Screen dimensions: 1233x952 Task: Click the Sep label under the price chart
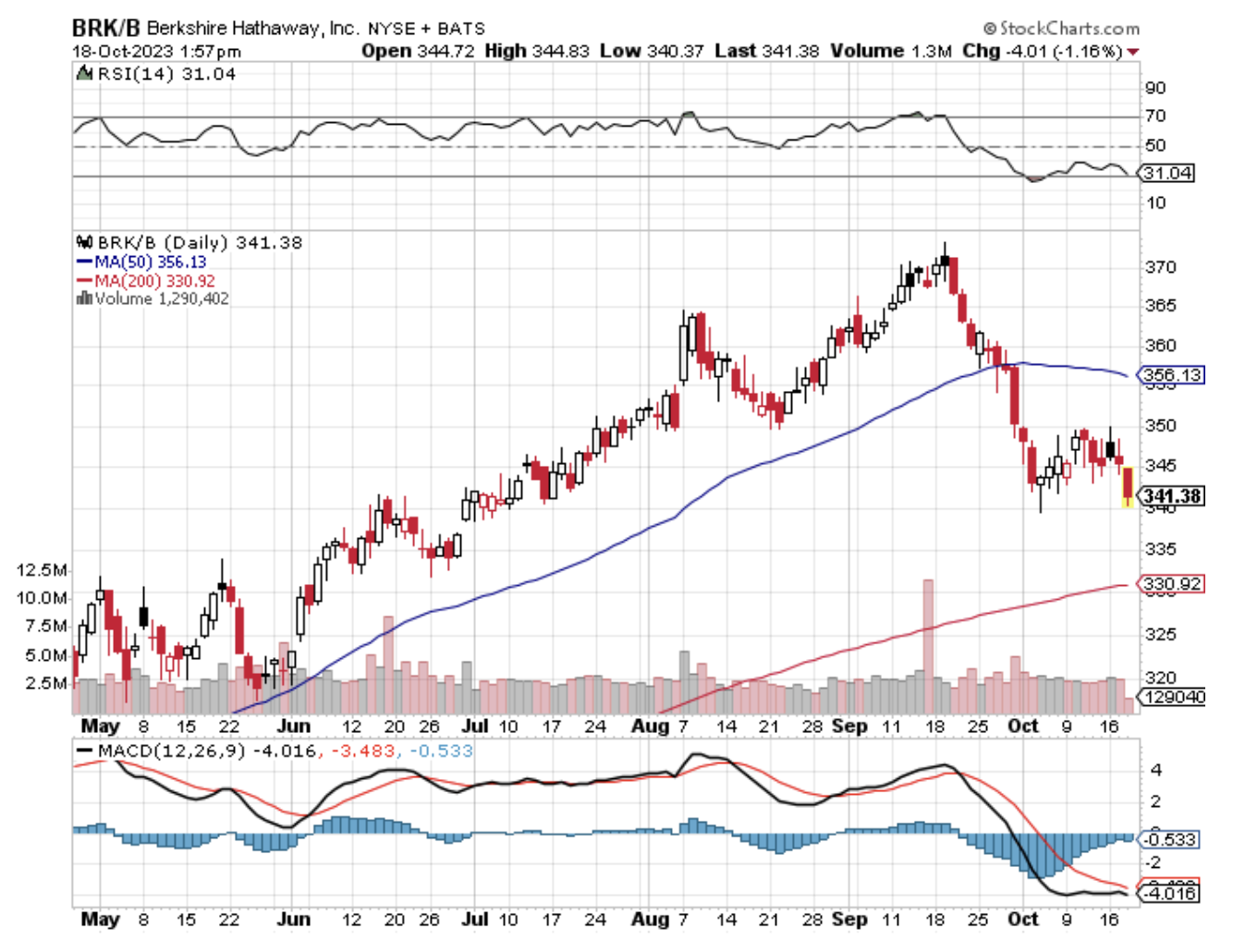coord(849,726)
